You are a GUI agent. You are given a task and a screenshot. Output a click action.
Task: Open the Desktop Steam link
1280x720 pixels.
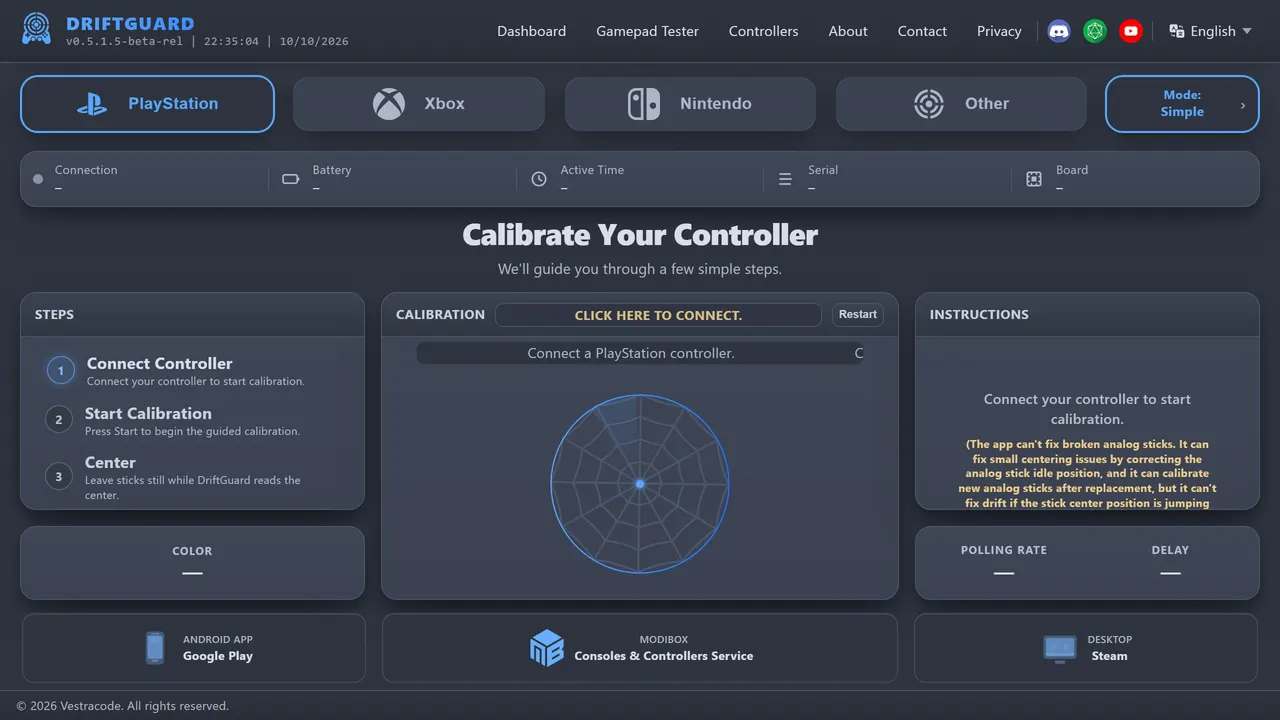[1086, 648]
